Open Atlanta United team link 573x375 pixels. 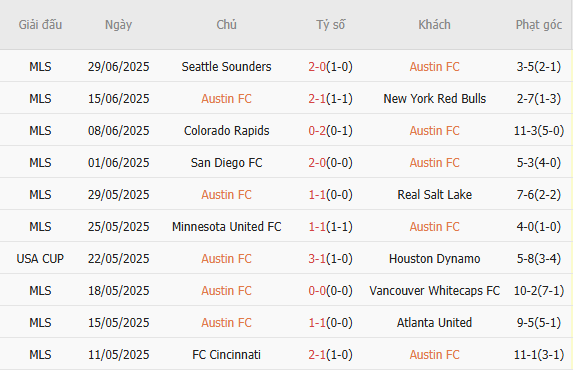[x=435, y=323]
